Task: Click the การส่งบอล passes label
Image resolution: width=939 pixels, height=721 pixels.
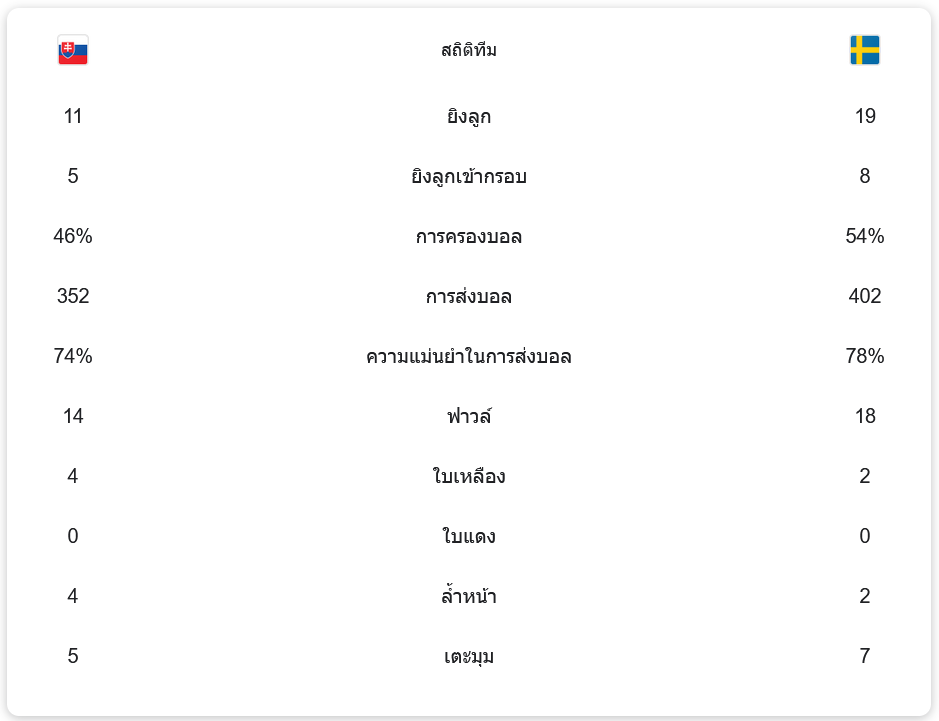Action: 468,297
